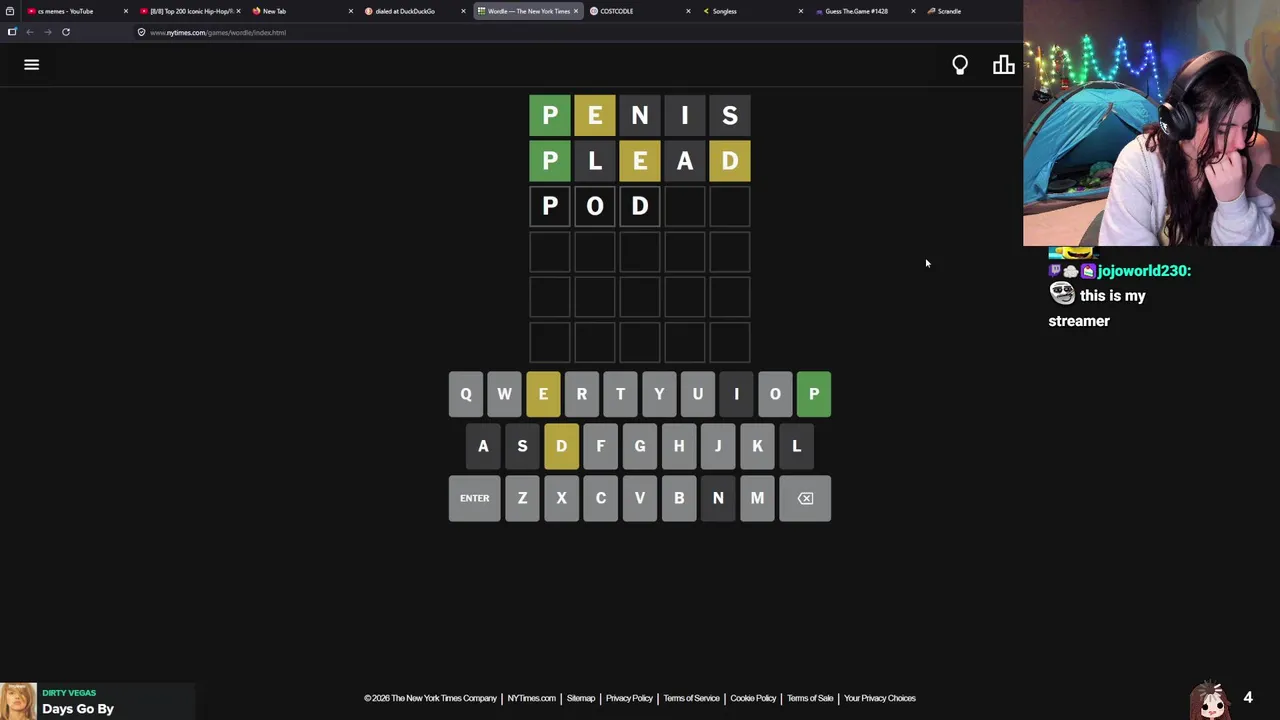Tap the O key
1280x720 pixels.
[x=775, y=394]
